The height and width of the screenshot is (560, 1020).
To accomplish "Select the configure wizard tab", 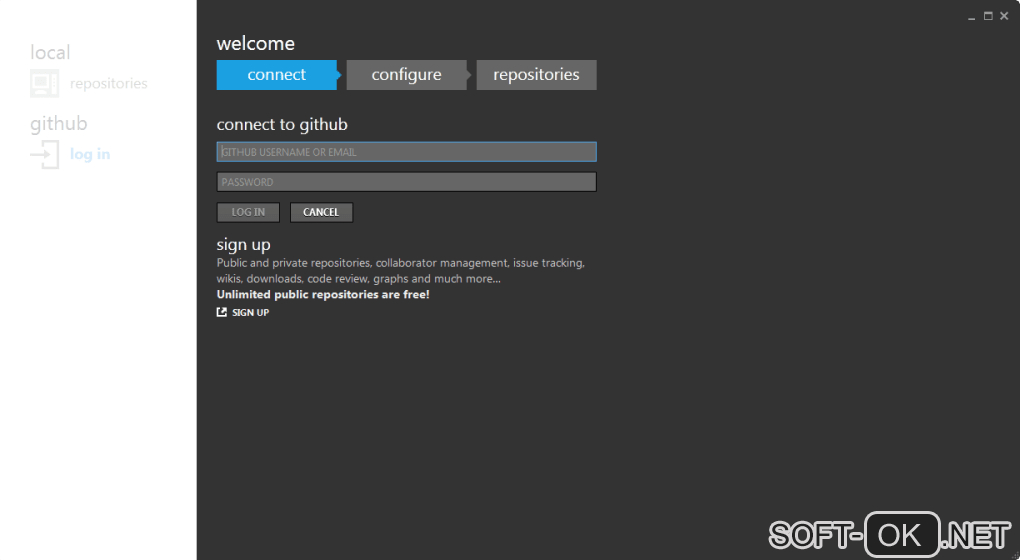I will click(407, 75).
